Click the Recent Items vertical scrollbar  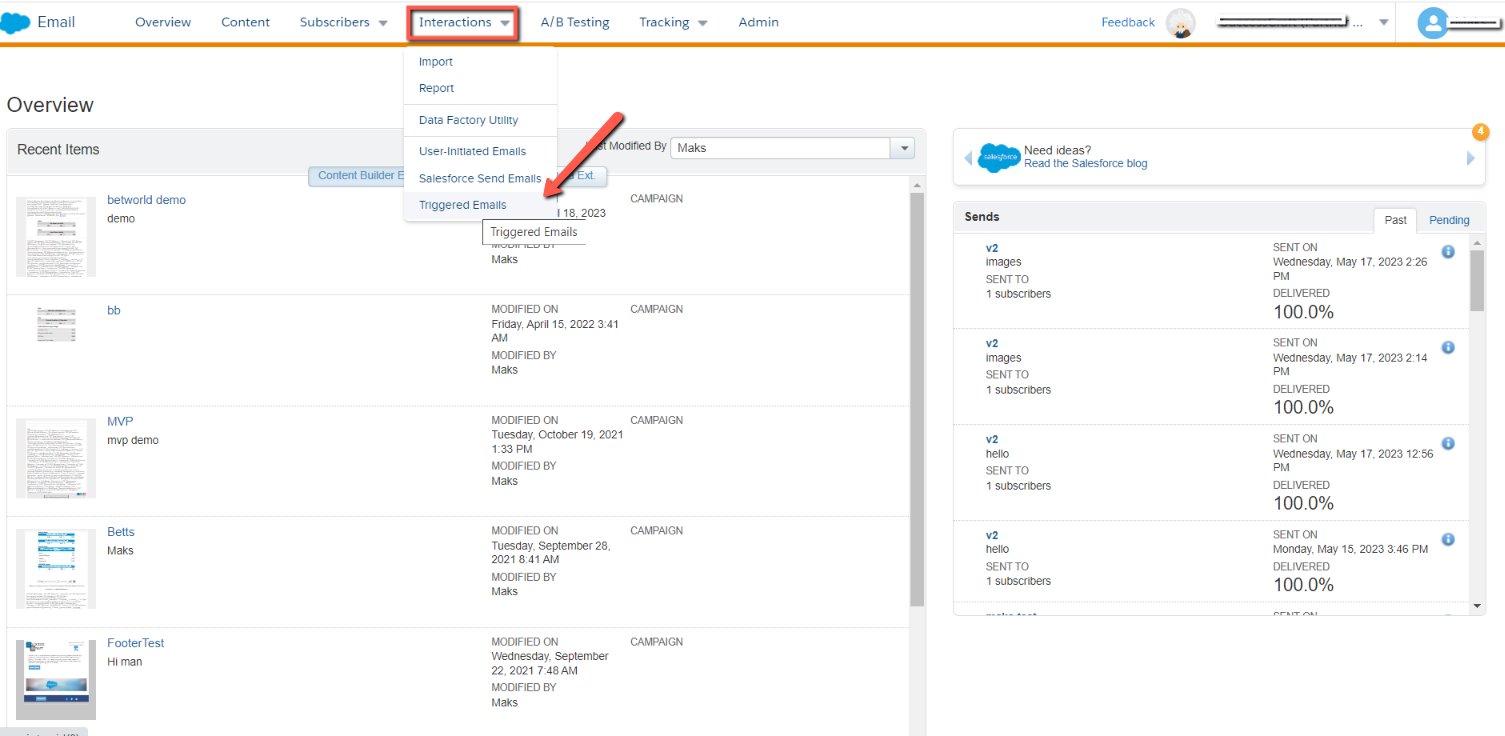pos(917,400)
